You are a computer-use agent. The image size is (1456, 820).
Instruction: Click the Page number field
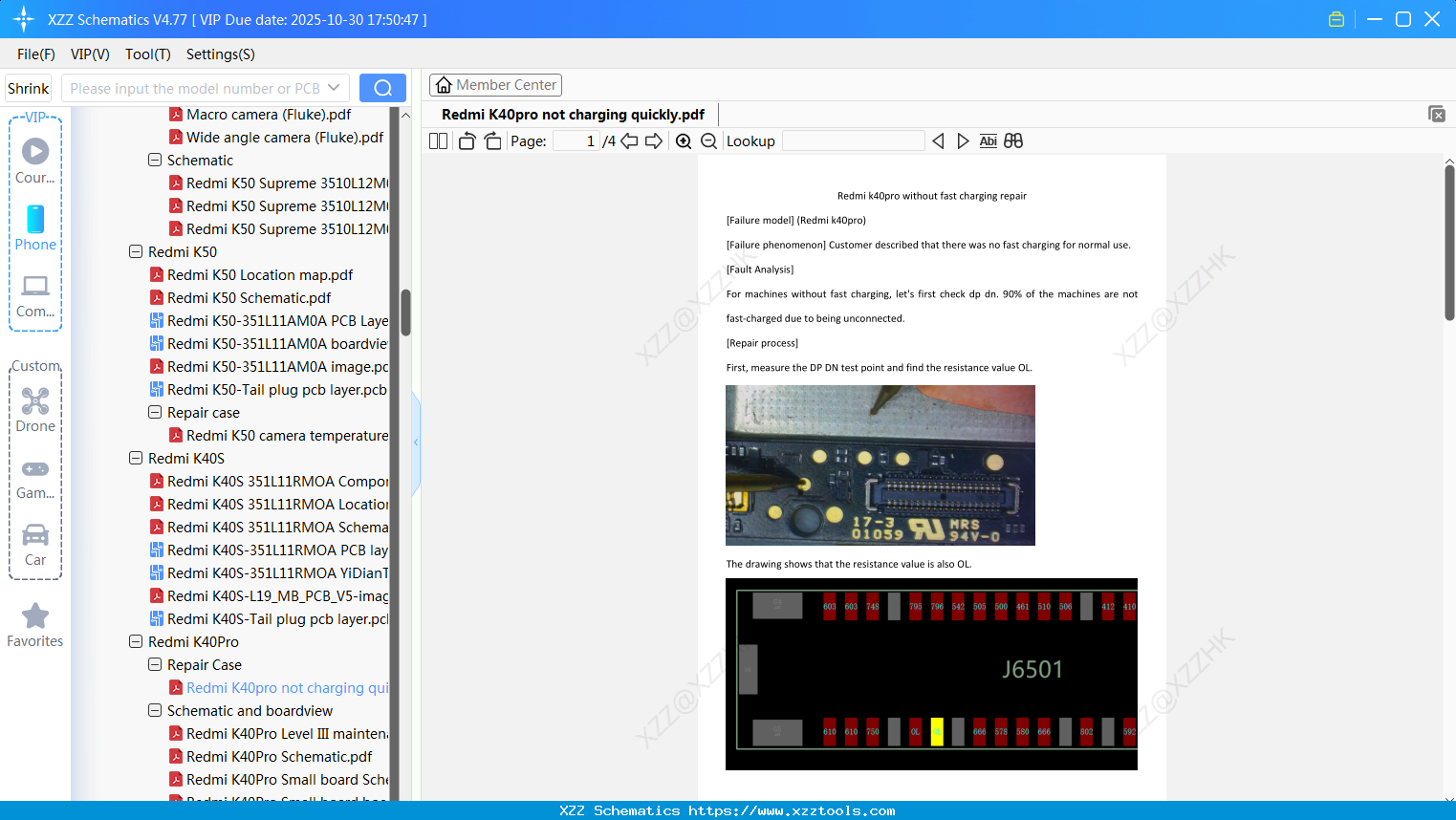(x=576, y=141)
